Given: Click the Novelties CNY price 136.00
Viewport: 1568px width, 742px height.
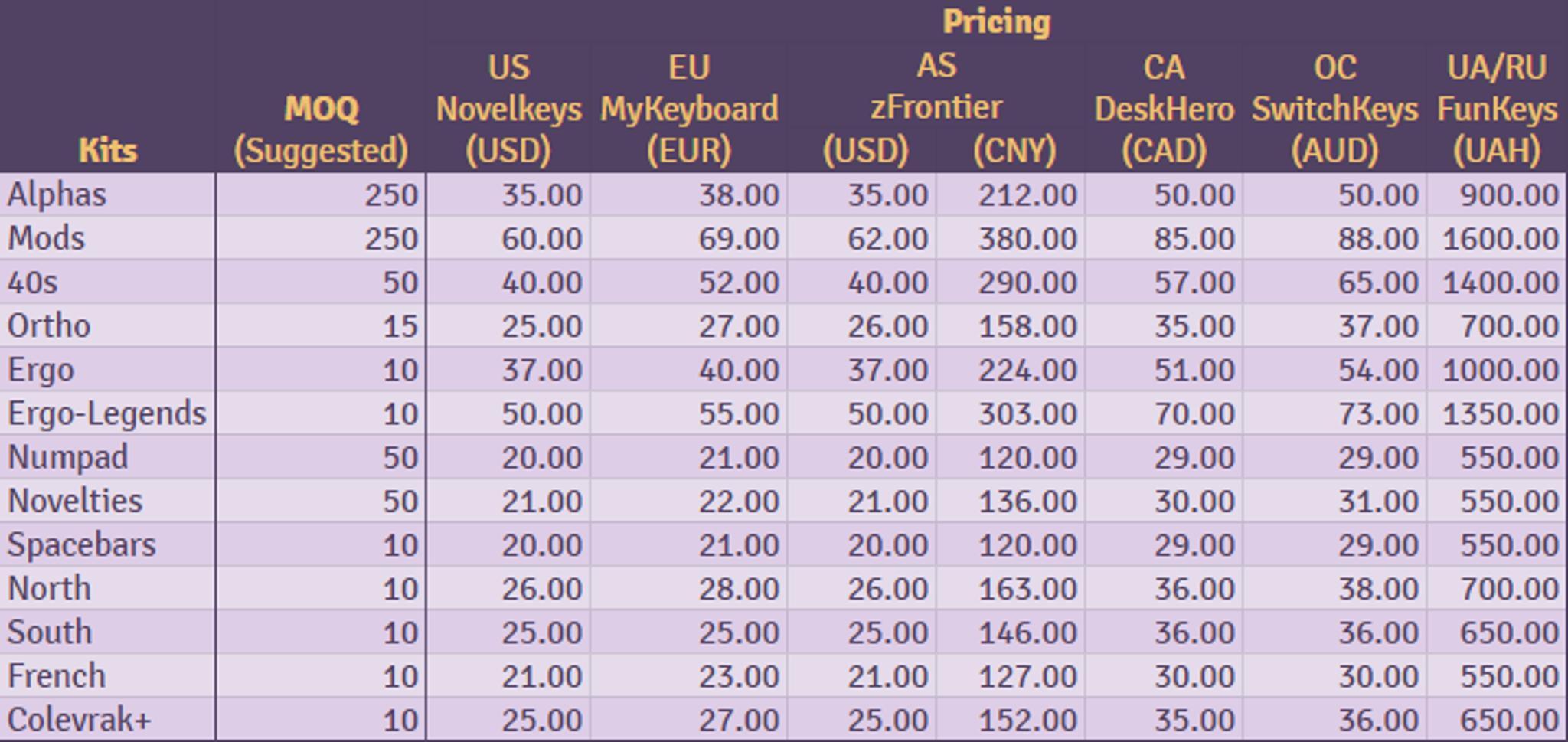Looking at the screenshot, I should coord(1027,501).
